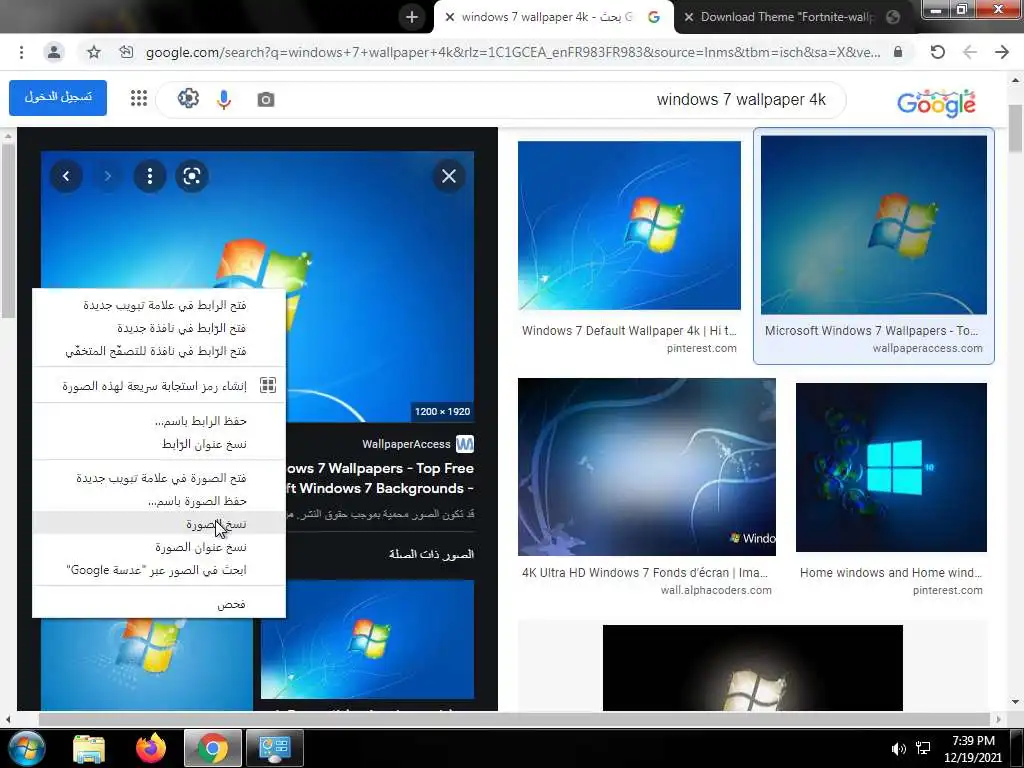Open the Windows Start menu
The height and width of the screenshot is (768, 1024).
[25, 748]
